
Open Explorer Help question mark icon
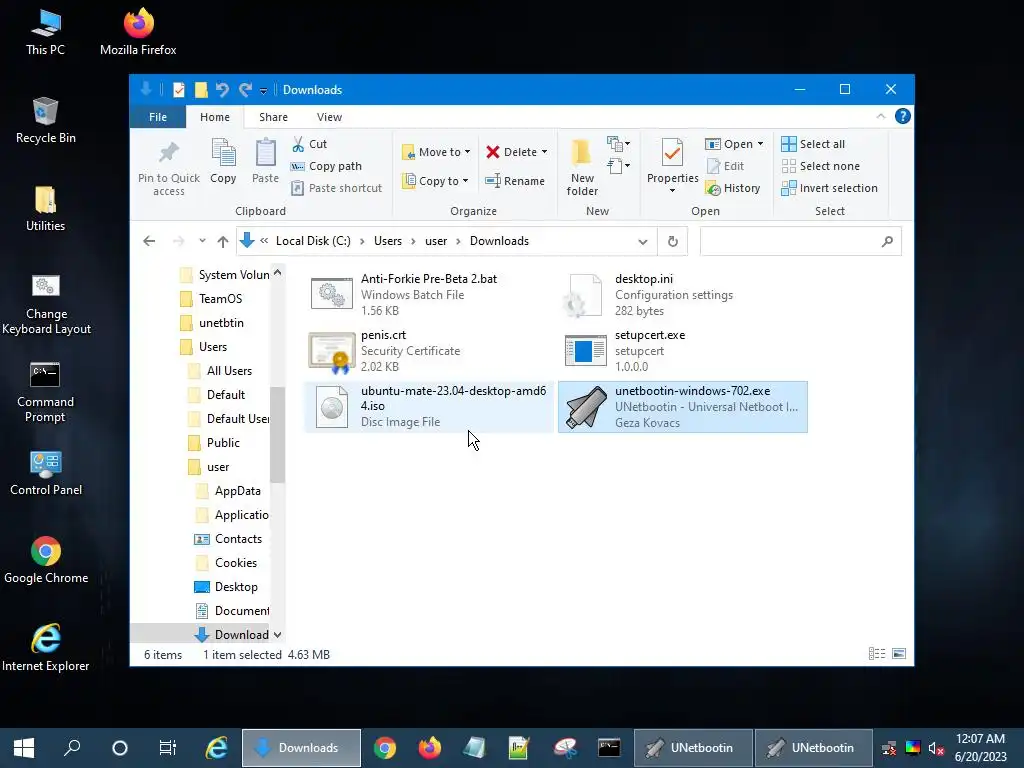click(x=903, y=116)
